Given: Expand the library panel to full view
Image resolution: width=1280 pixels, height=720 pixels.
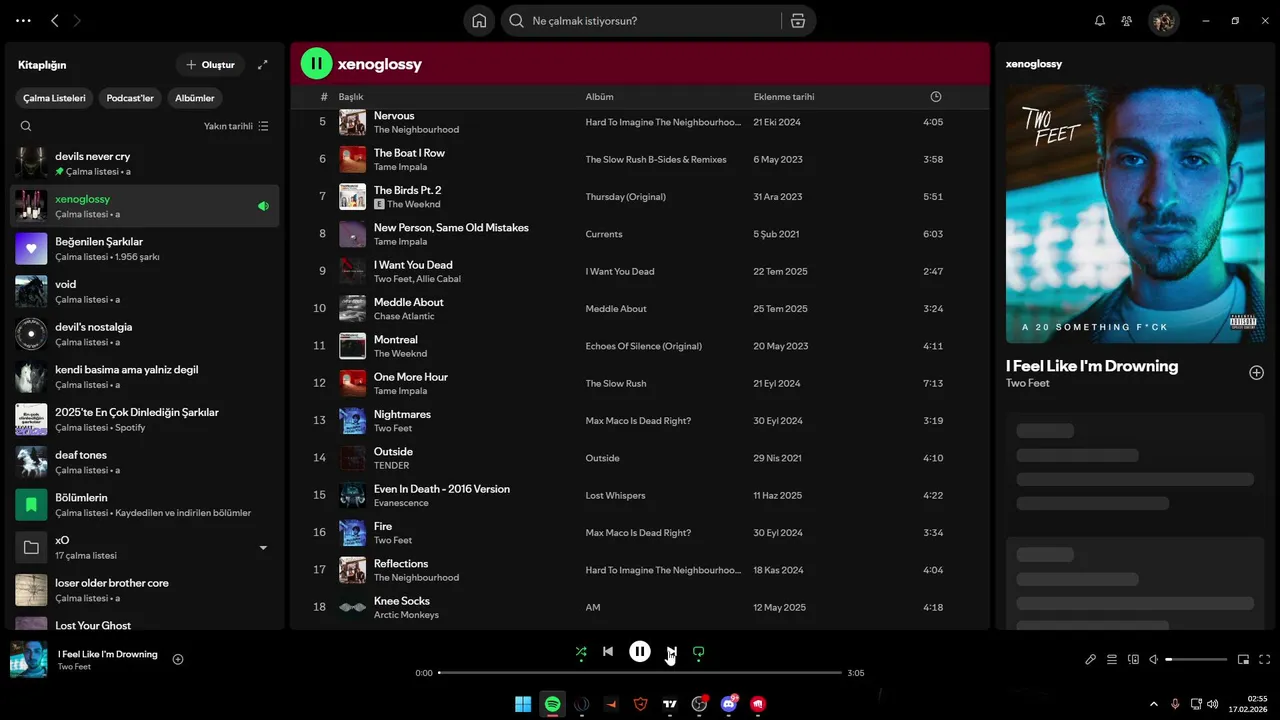Looking at the screenshot, I should pyautogui.click(x=263, y=65).
